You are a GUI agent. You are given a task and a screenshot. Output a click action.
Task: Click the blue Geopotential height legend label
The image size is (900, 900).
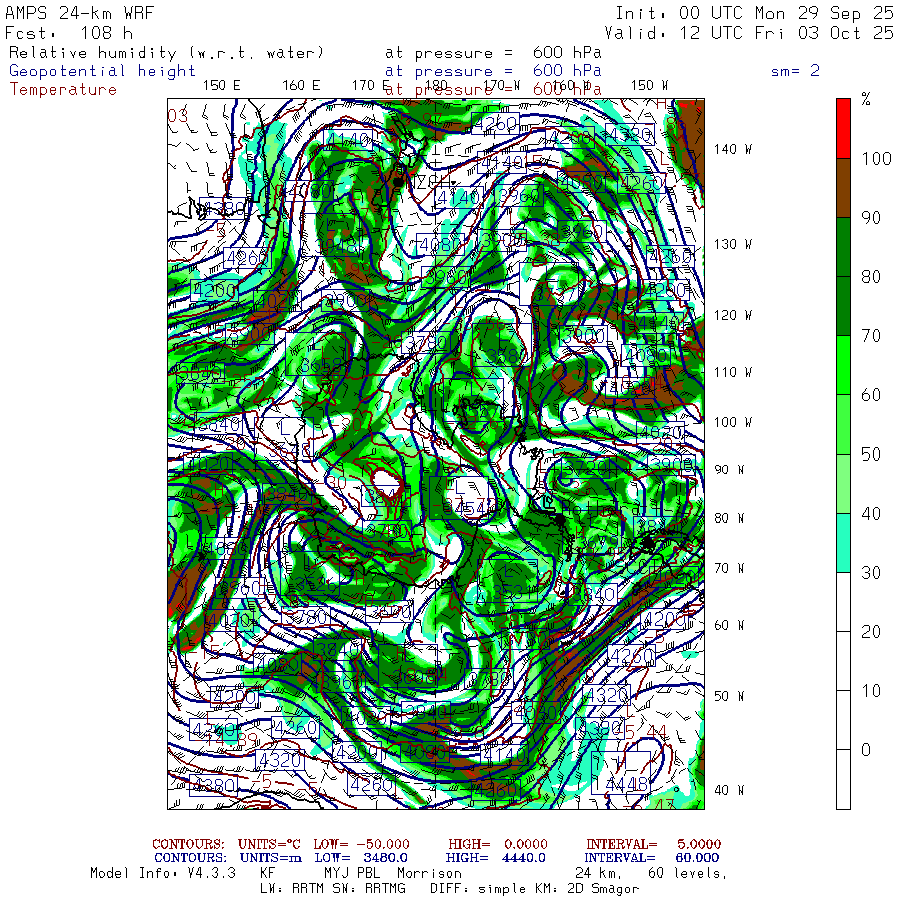[x=102, y=71]
